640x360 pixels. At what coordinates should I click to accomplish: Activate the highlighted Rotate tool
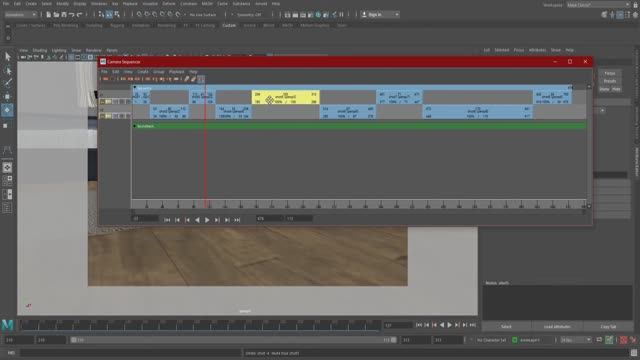point(7,110)
